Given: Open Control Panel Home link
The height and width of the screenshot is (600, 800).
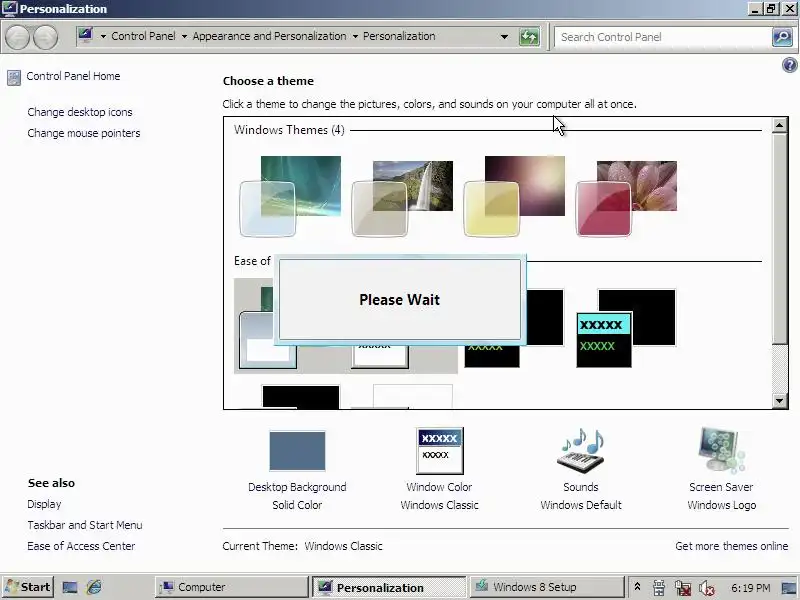Looking at the screenshot, I should tap(73, 76).
